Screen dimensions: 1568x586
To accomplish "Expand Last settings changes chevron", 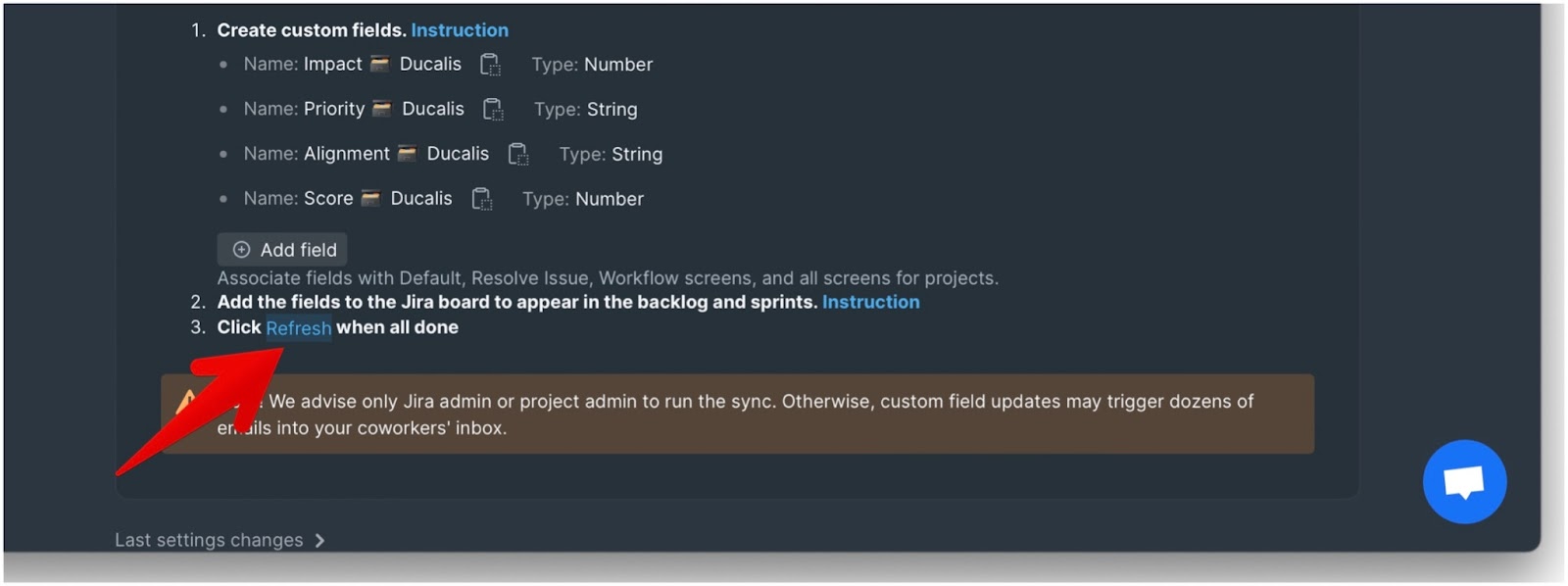I will click(x=319, y=540).
